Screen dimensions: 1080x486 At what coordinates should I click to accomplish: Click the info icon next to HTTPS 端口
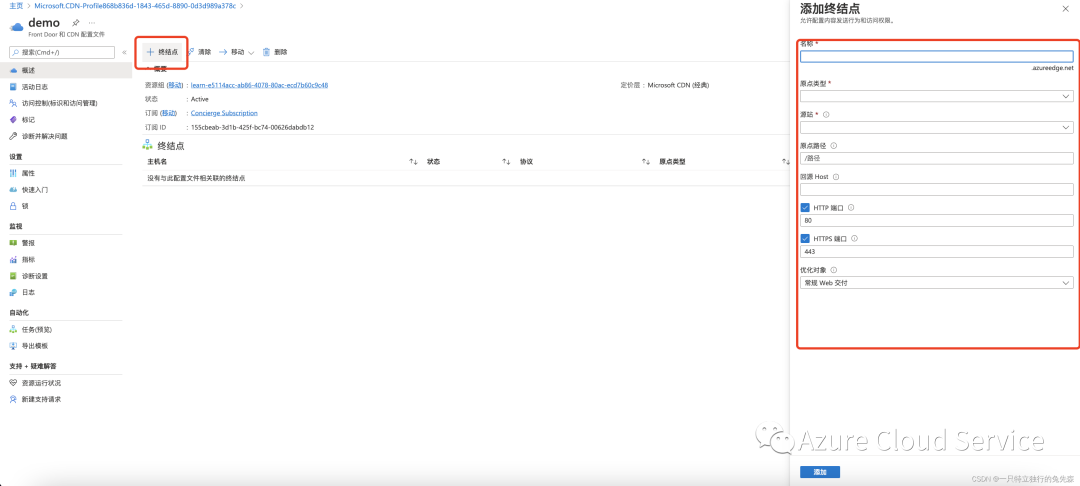coord(854,239)
